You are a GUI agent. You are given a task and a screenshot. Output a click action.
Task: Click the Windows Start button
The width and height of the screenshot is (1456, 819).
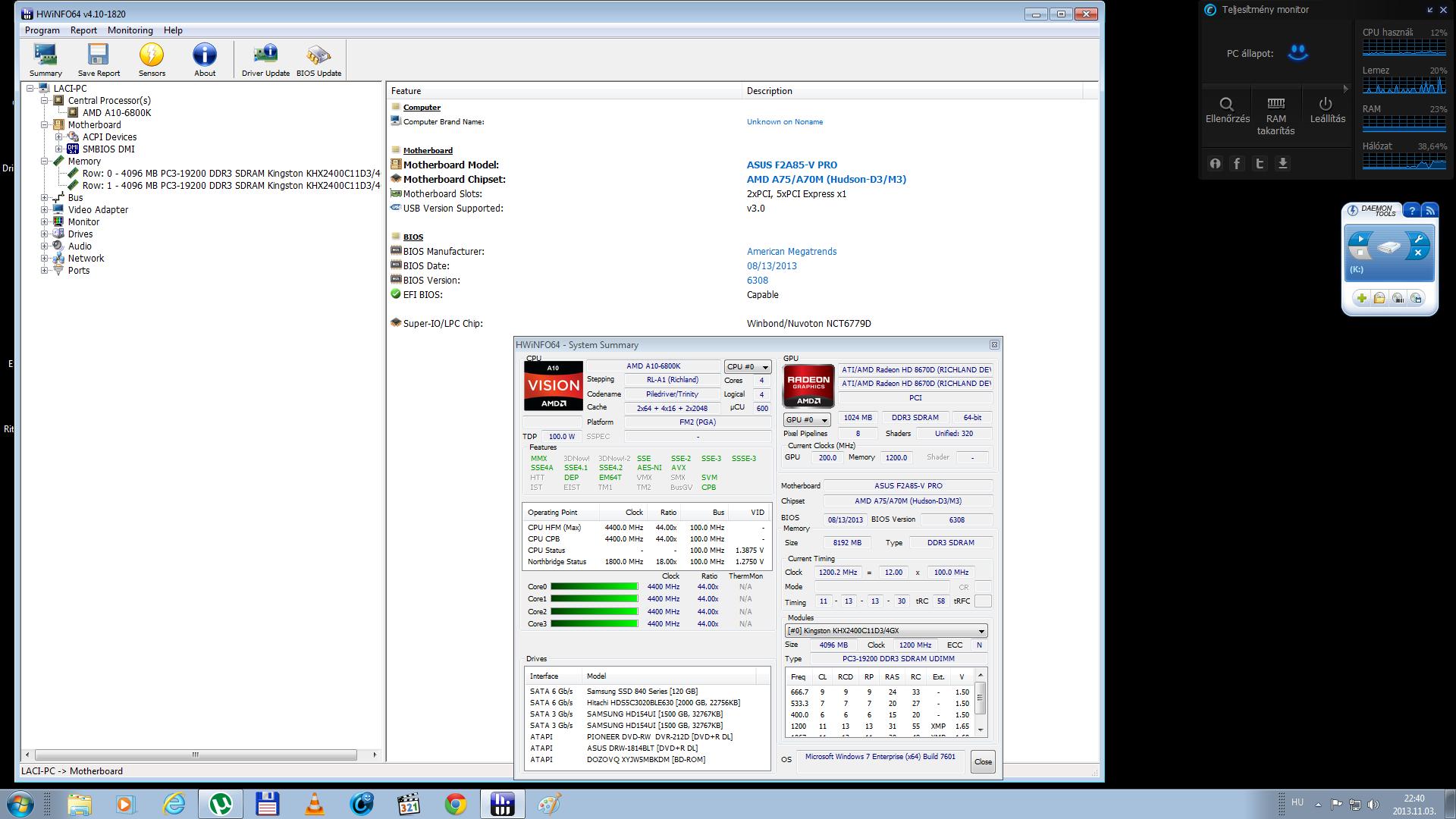coord(20,804)
